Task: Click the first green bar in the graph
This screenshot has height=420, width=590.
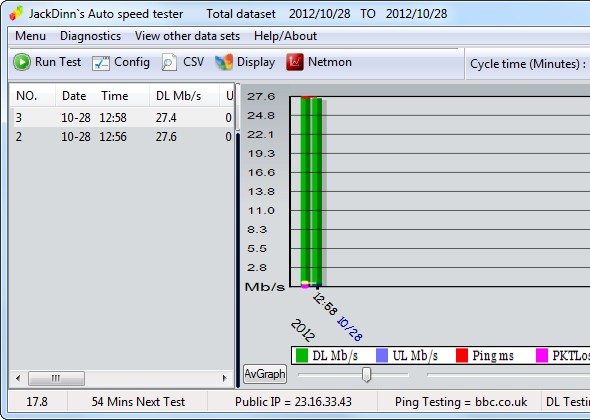Action: click(305, 191)
